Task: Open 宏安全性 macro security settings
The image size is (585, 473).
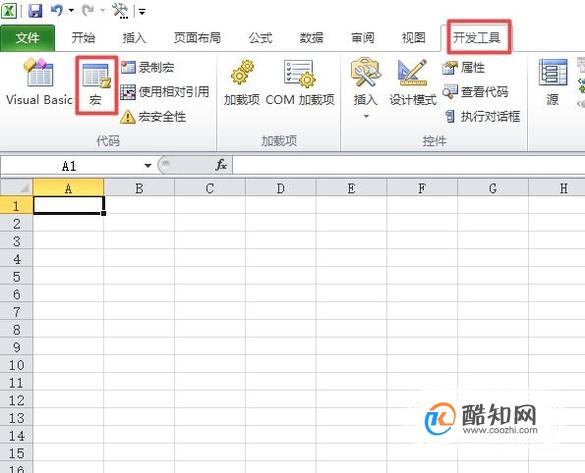Action: 153,117
